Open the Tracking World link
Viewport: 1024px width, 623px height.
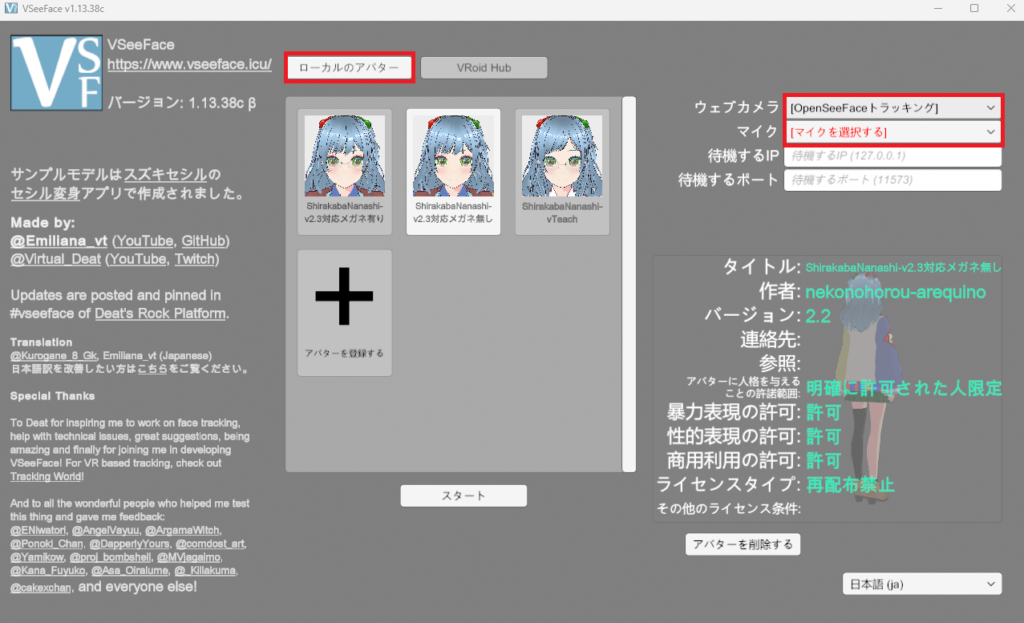[x=46, y=477]
